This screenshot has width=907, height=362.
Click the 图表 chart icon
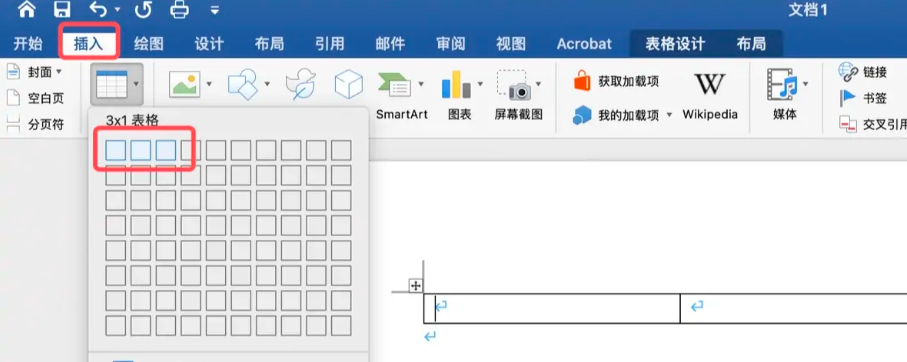coord(456,84)
